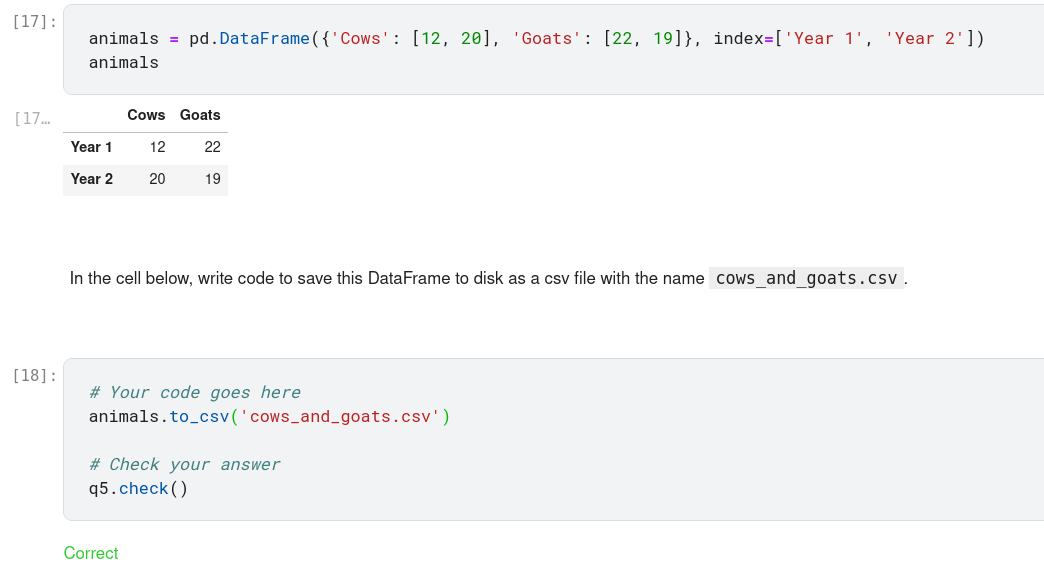Click the Cows value 12 for Year 1

[157, 147]
